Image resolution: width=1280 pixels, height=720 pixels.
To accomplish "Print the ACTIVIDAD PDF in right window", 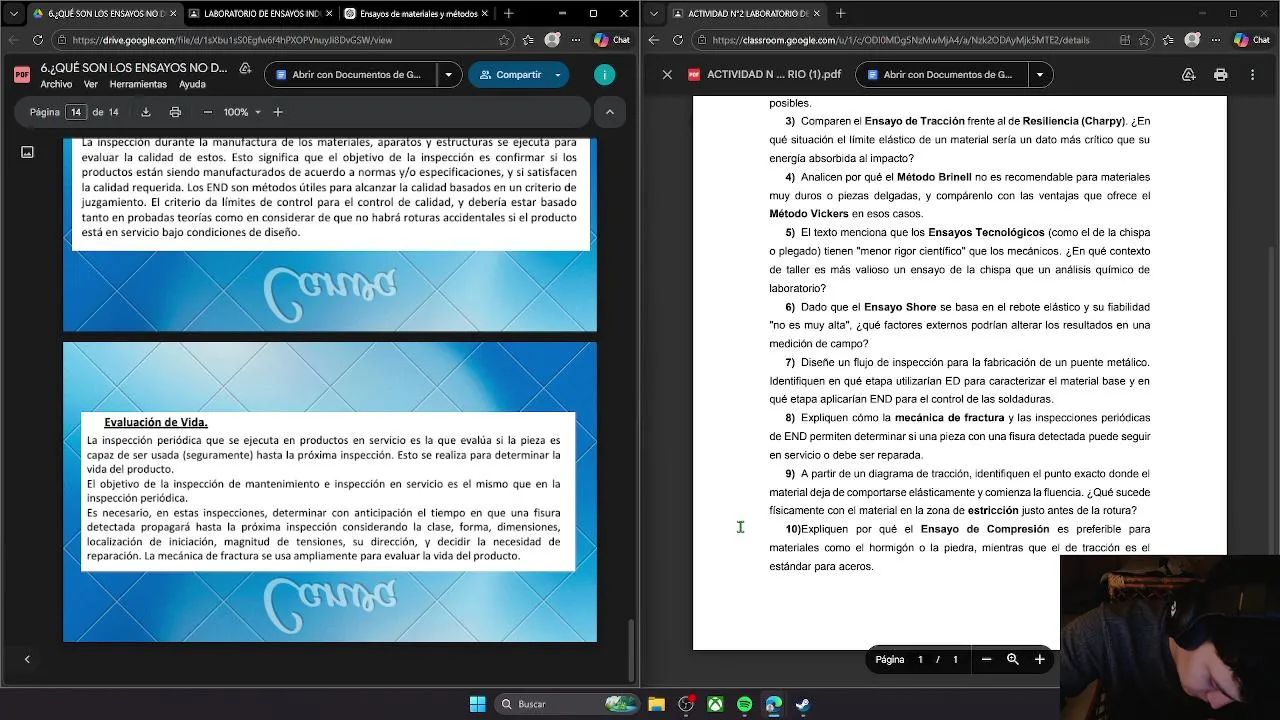I will pyautogui.click(x=1220, y=75).
